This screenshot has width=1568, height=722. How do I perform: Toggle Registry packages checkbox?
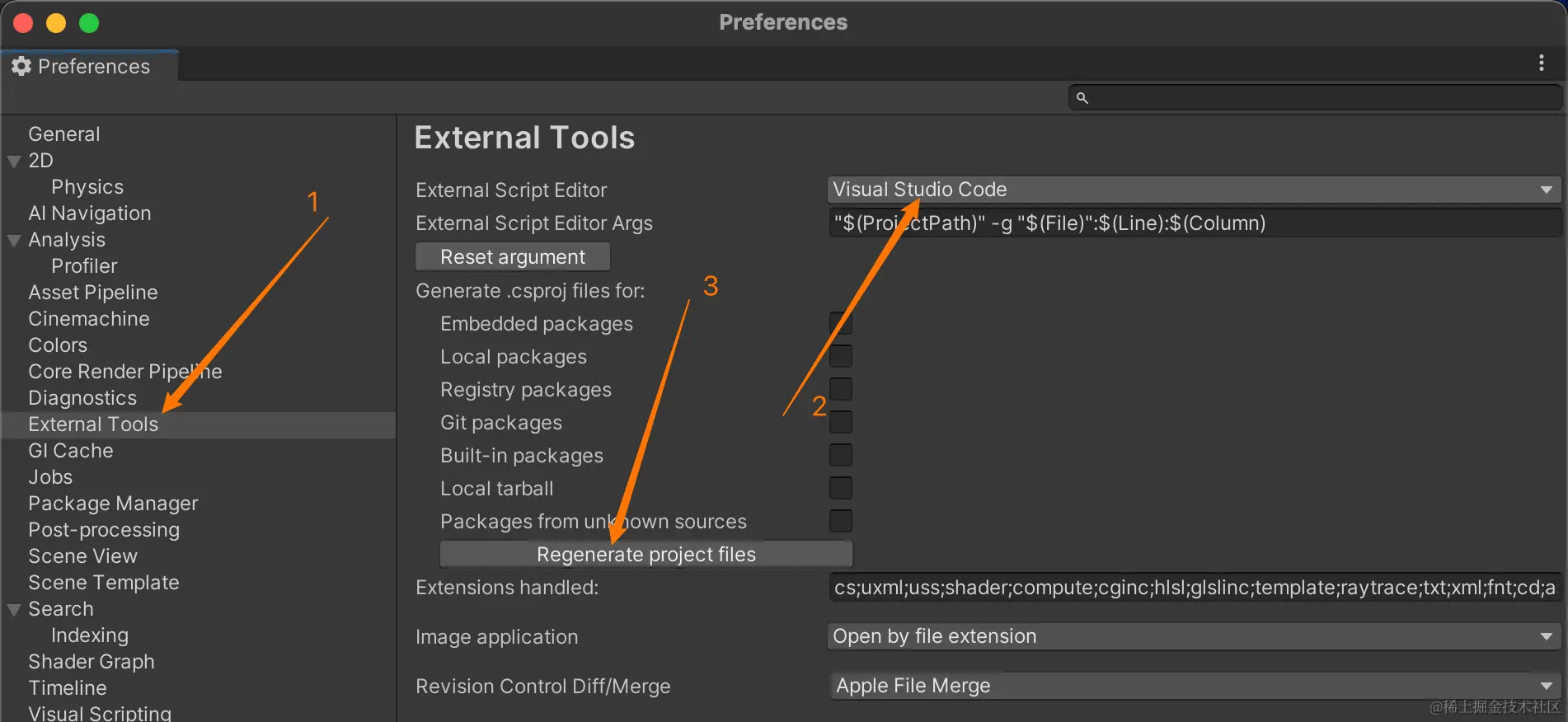tap(840, 389)
